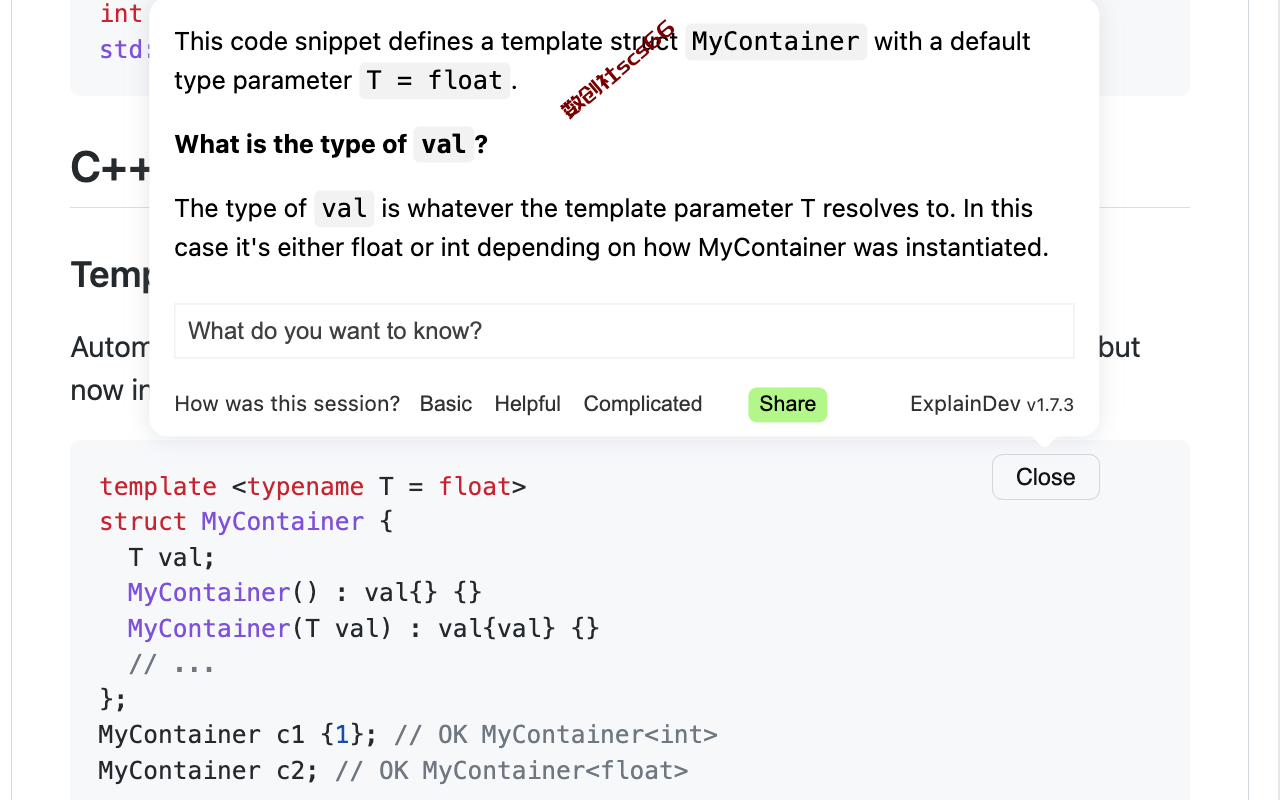
Task: Close the explanation popup
Action: pos(1046,477)
